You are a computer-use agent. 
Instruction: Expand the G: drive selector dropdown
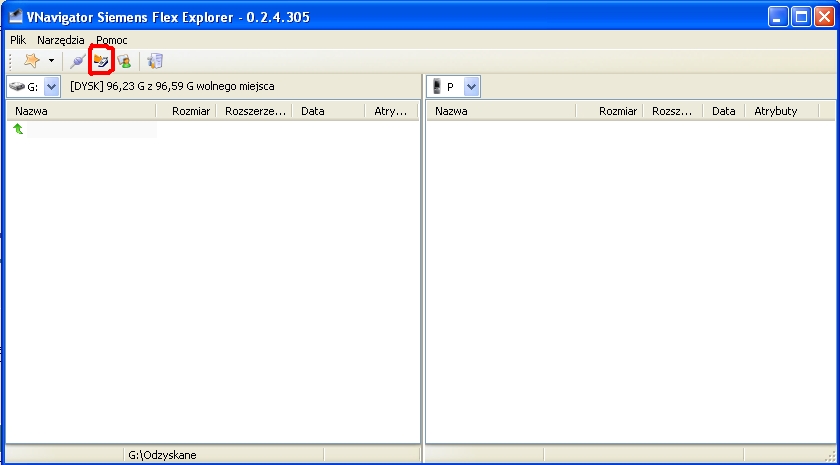pos(52,87)
